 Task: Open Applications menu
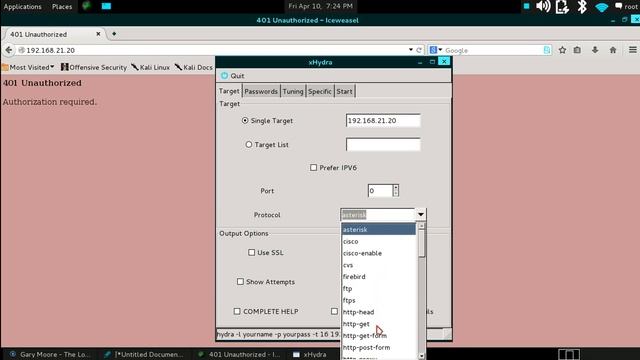click(22, 7)
